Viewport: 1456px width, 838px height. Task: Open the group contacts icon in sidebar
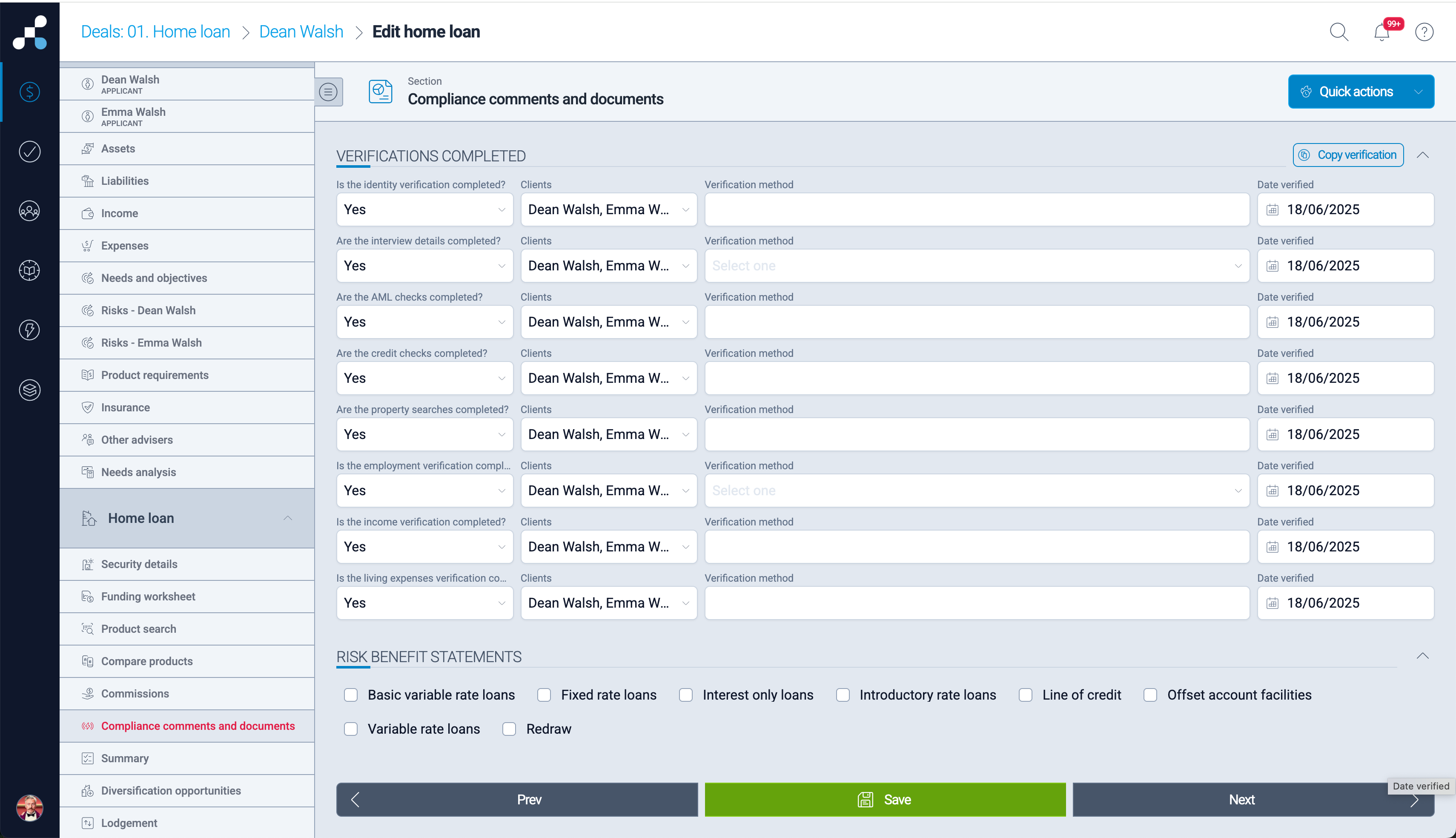tap(30, 211)
